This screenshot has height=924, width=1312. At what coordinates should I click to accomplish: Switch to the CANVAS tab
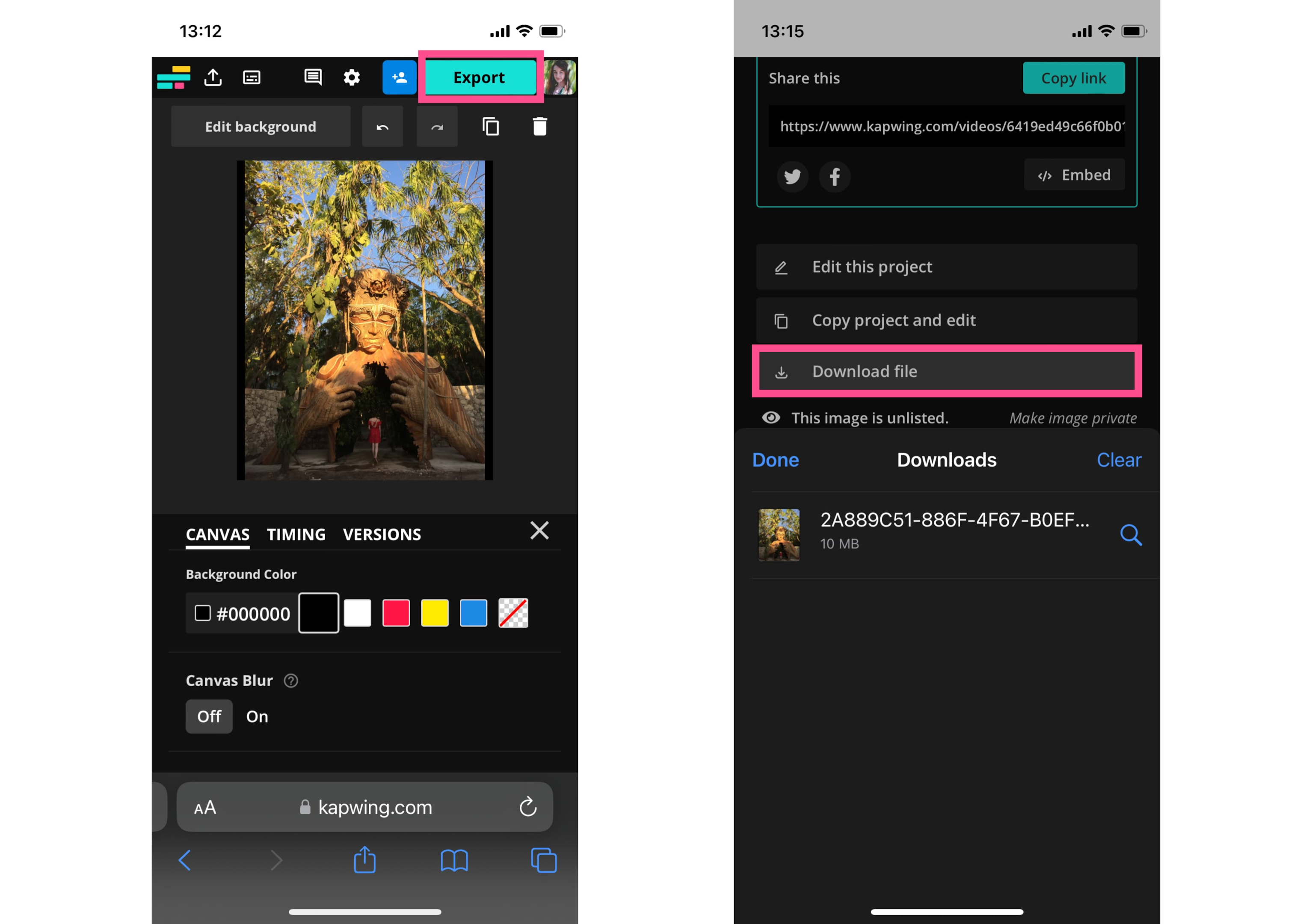tap(218, 534)
